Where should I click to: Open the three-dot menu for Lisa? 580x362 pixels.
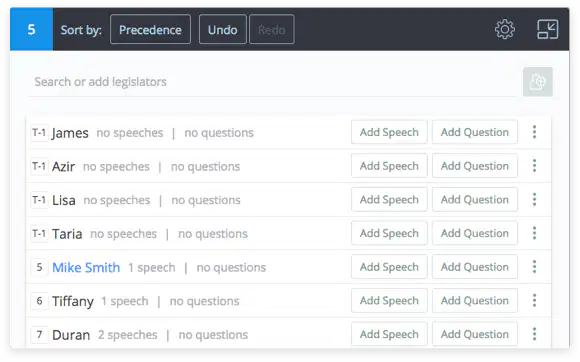534,199
